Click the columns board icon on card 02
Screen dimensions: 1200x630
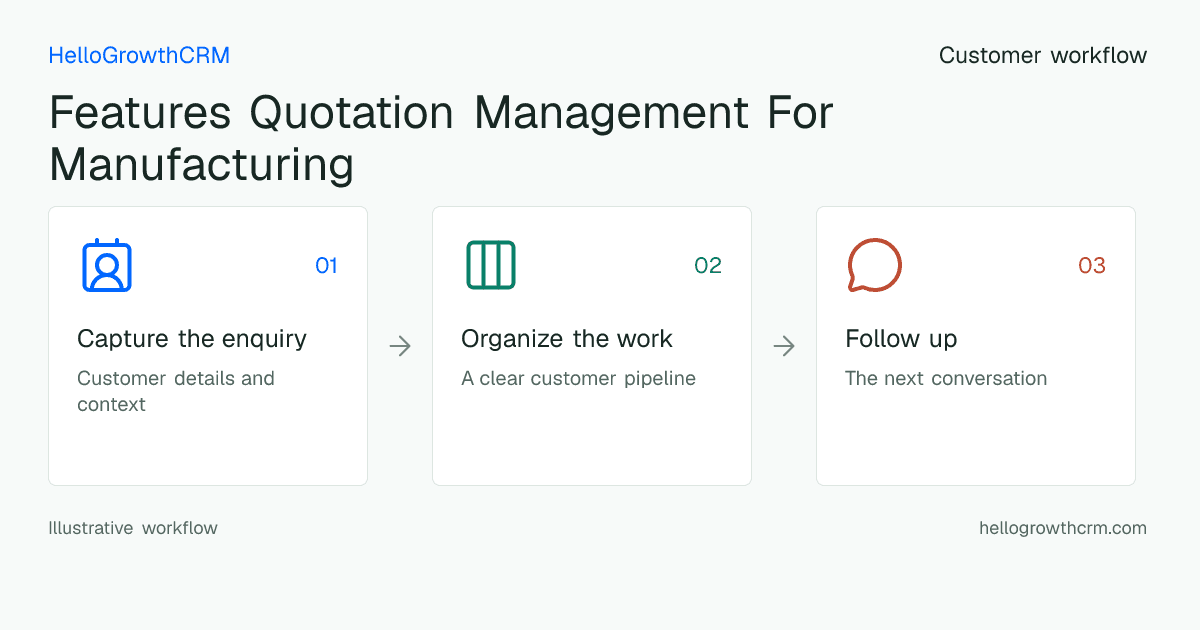491,265
